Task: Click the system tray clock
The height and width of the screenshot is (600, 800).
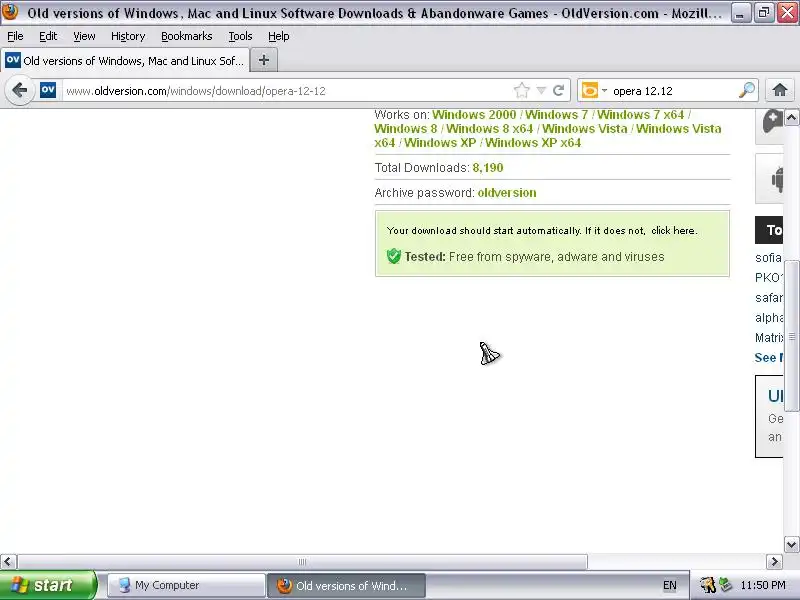Action: [763, 585]
